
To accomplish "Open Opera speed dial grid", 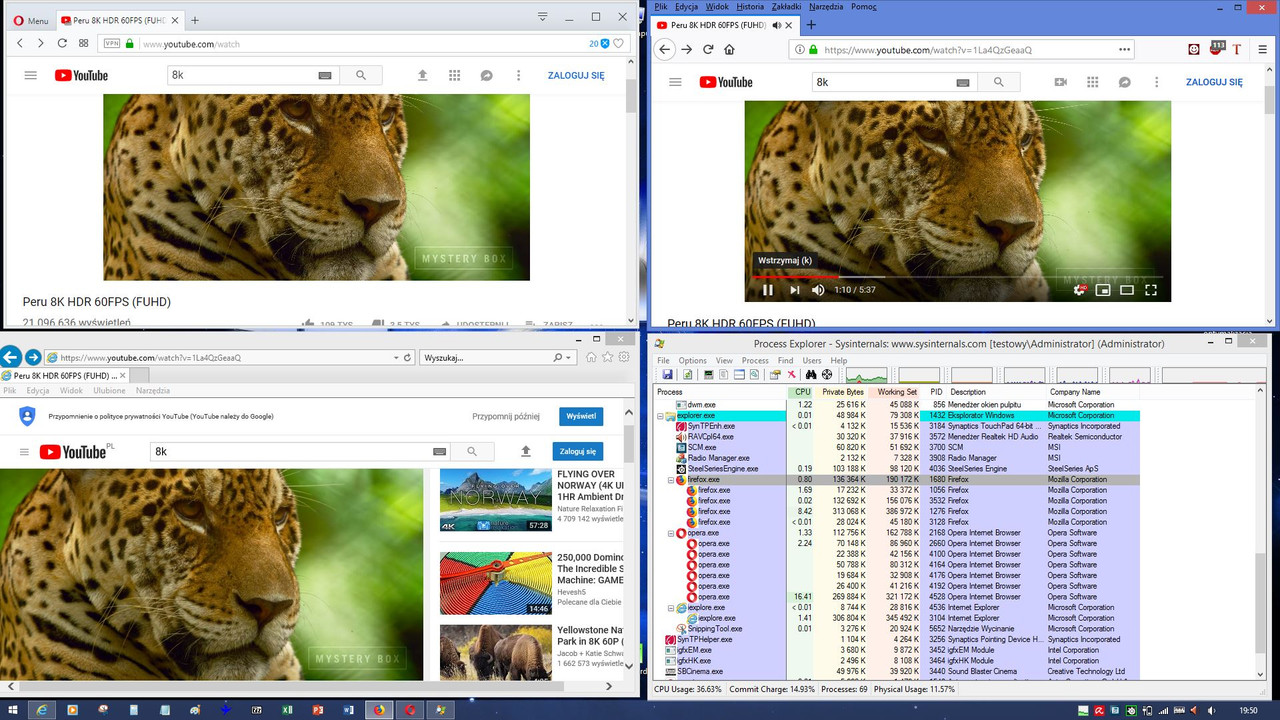I will pyautogui.click(x=84, y=43).
